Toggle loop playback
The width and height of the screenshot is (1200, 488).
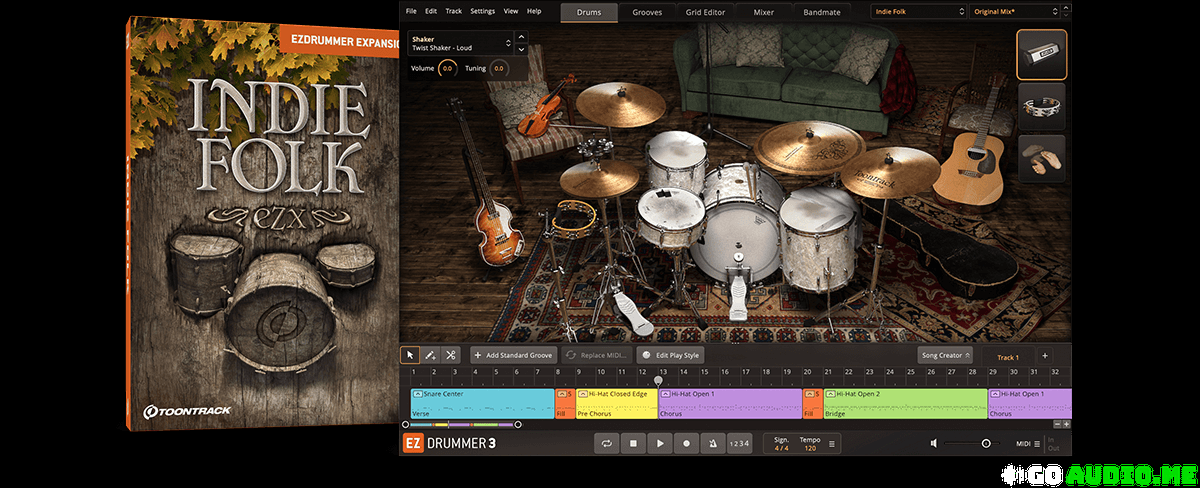click(606, 443)
